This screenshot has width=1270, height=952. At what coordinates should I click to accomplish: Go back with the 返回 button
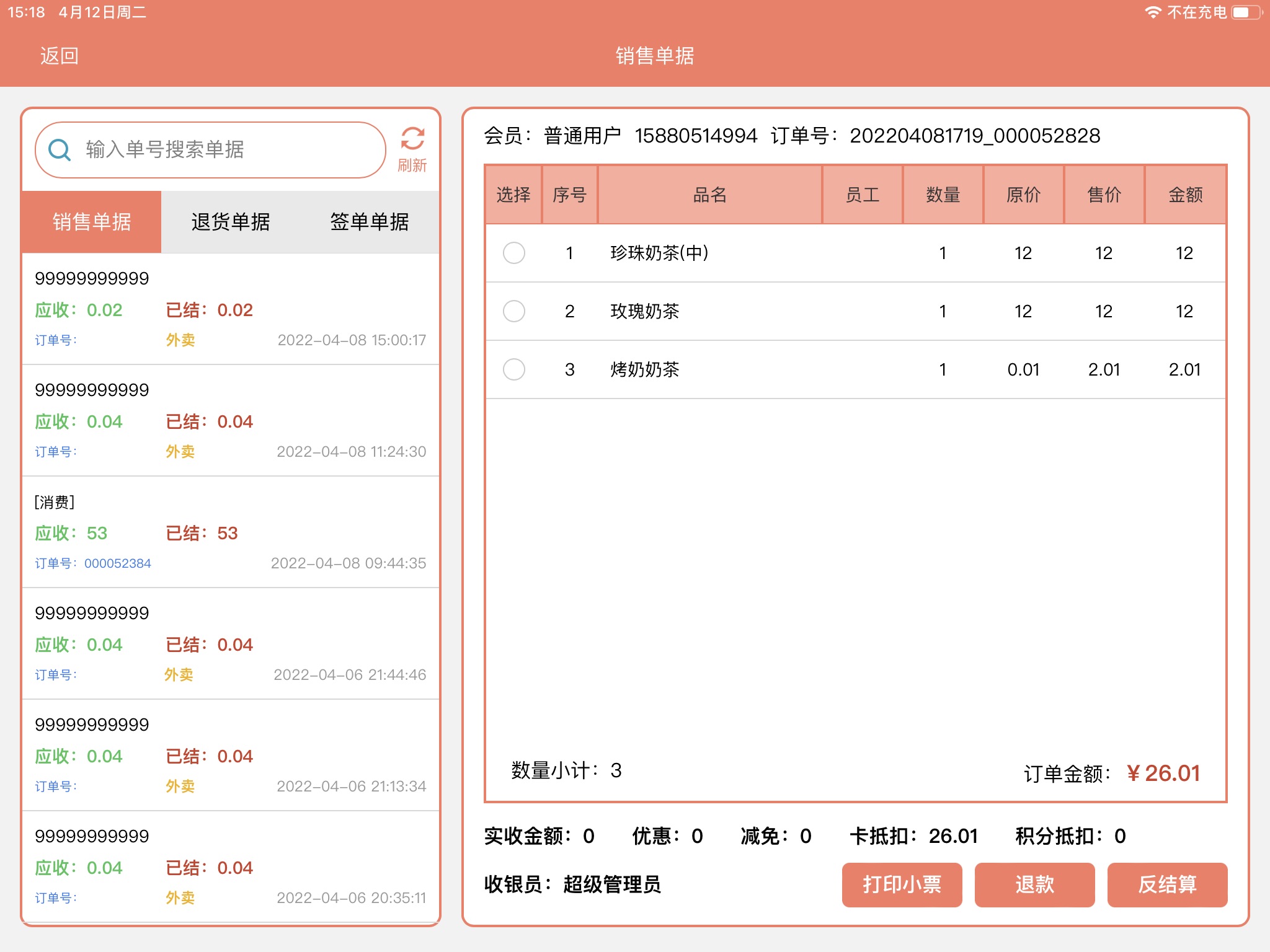tap(59, 56)
